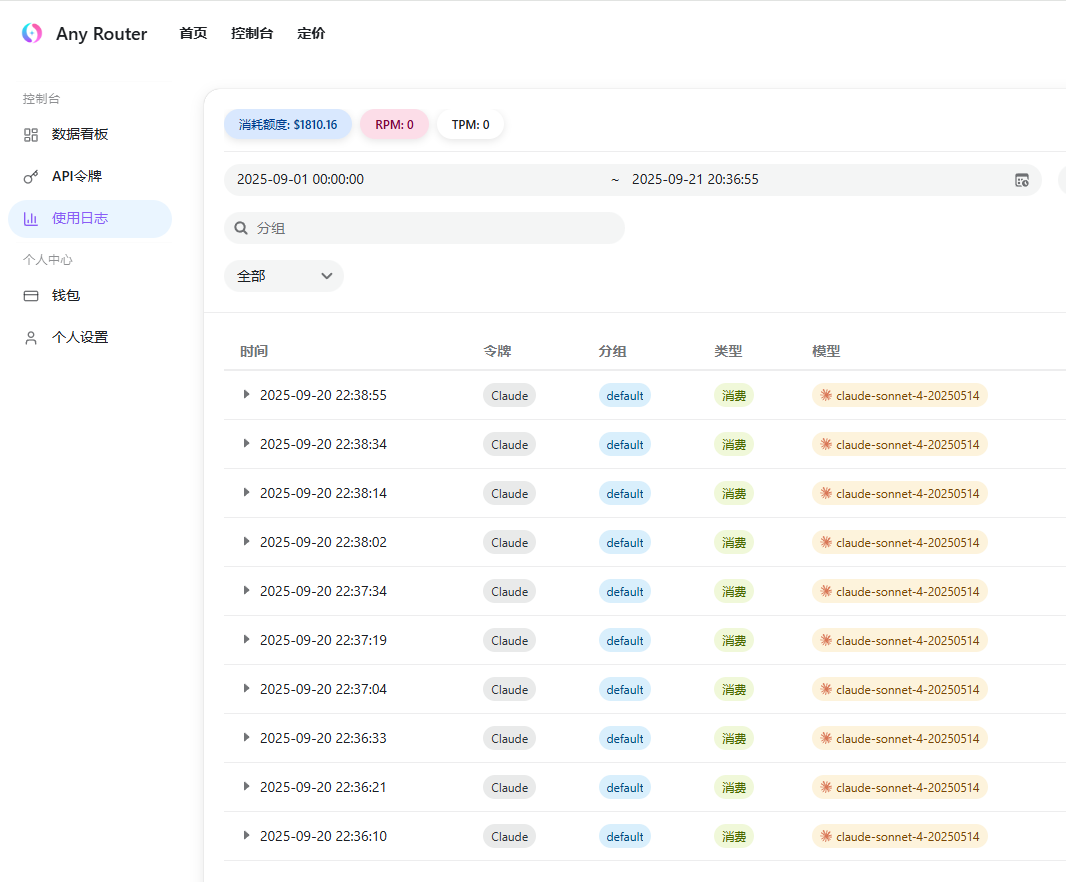
Task: Click the RPM: 0 badge
Action: click(x=394, y=124)
